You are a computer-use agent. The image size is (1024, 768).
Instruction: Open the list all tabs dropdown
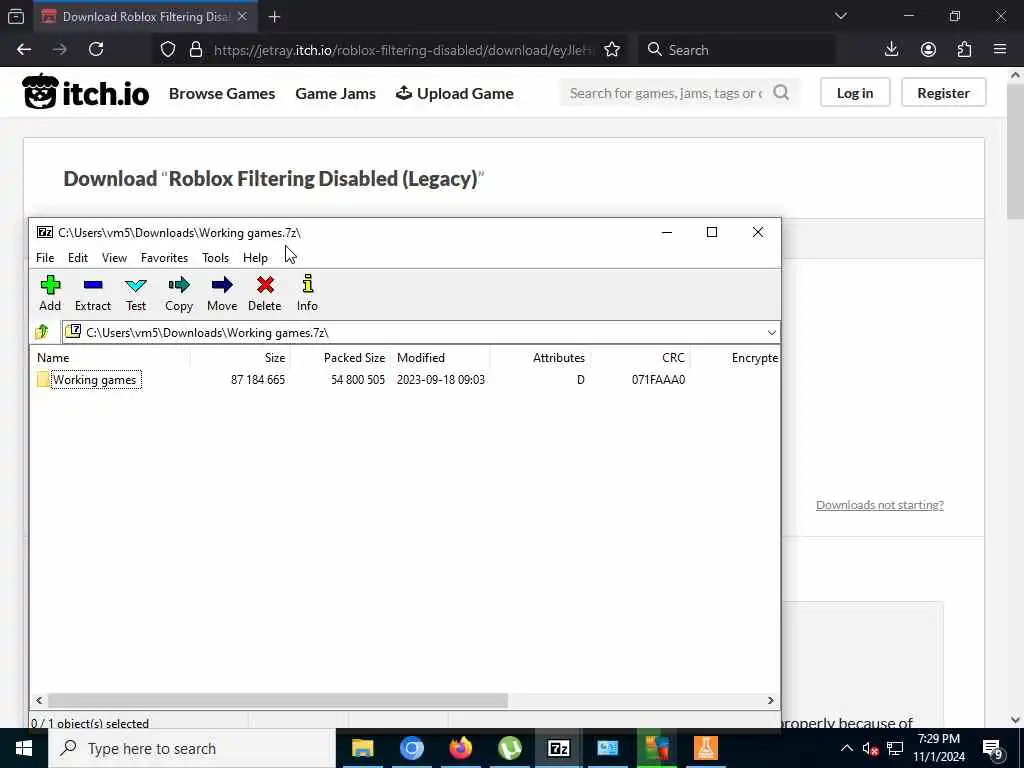point(841,16)
